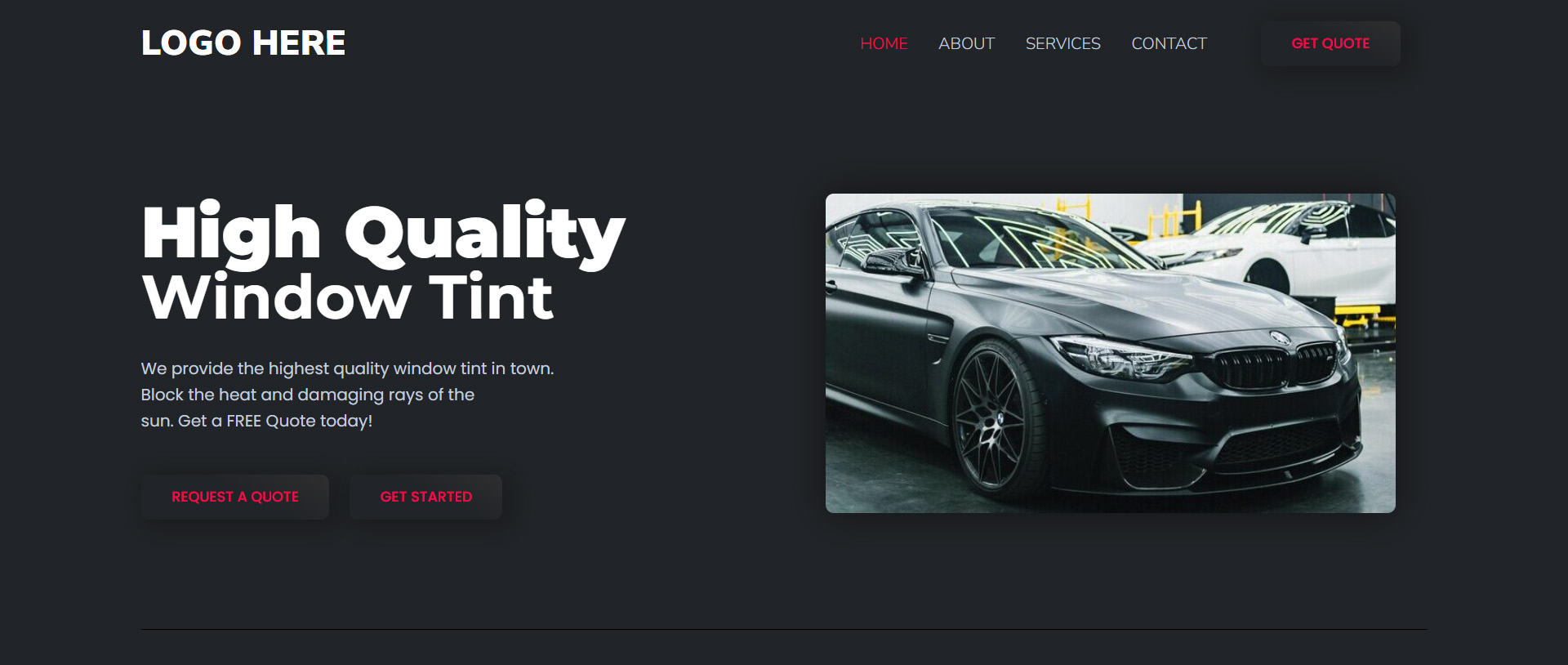Click the LOGO HERE site logo
Viewport: 1568px width, 665px height.
tap(243, 43)
